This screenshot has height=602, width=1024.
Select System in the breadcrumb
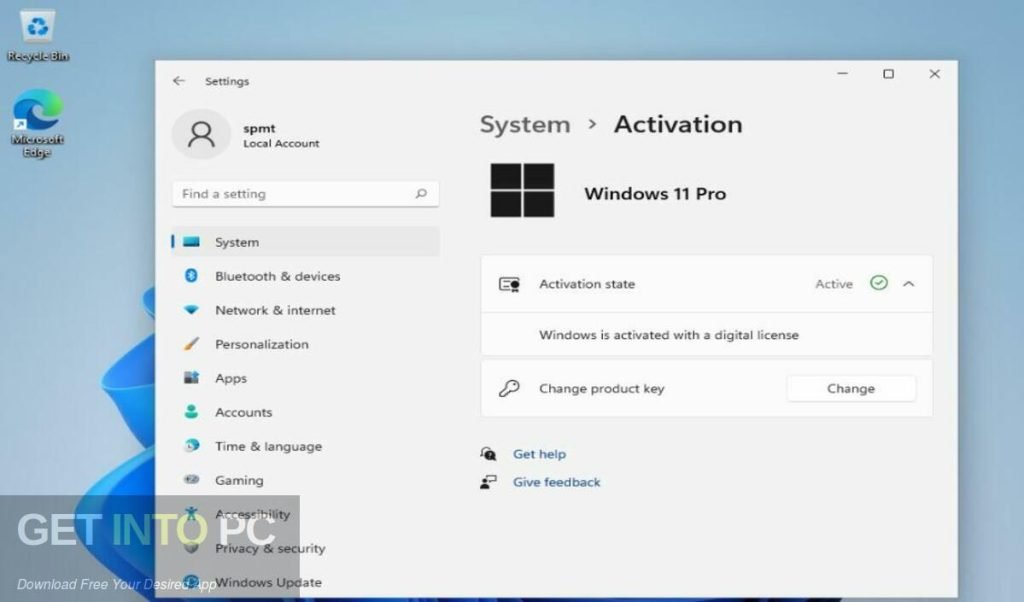(524, 124)
